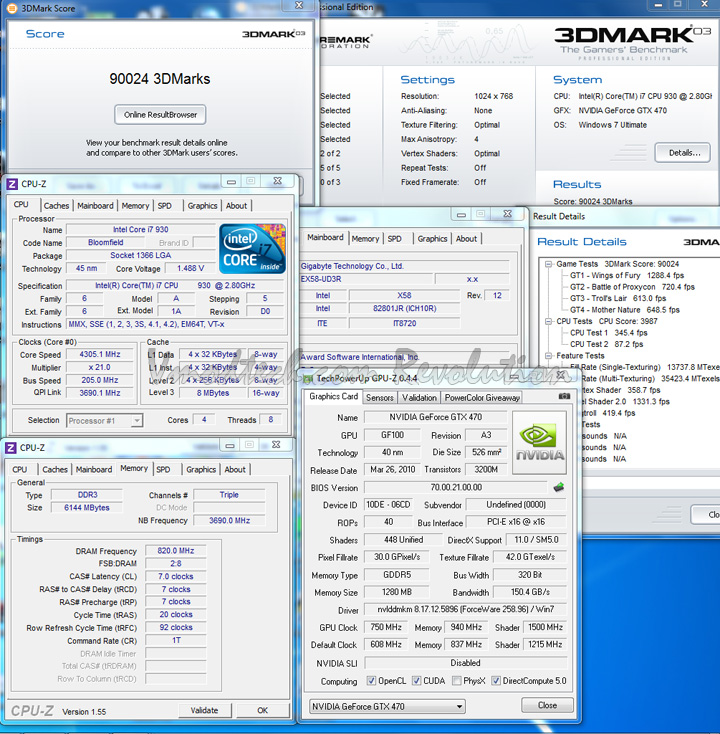The height and width of the screenshot is (734, 720).
Task: Toggle the OpenCL checkbox in GPU-Z
Action: (x=371, y=681)
